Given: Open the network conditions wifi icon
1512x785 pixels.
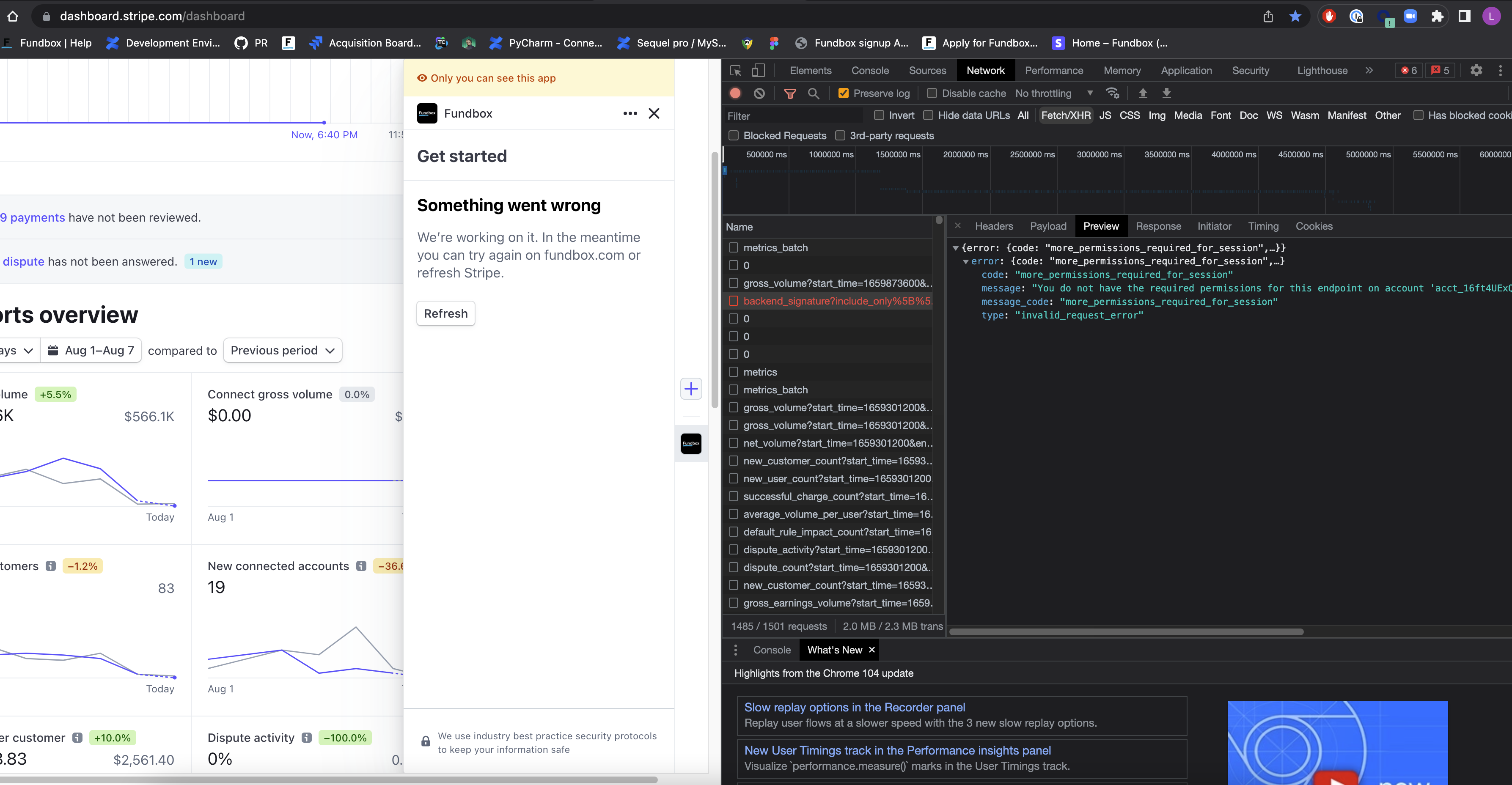Looking at the screenshot, I should pos(1113,93).
